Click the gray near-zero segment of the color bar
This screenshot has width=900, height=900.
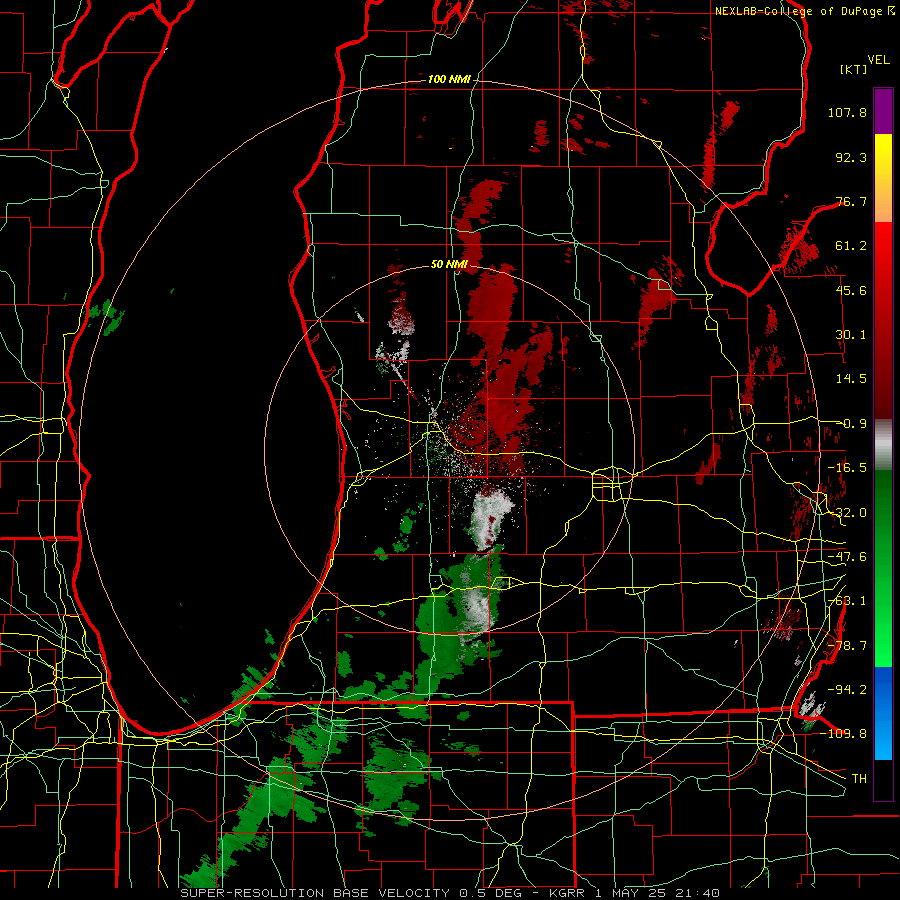(883, 445)
